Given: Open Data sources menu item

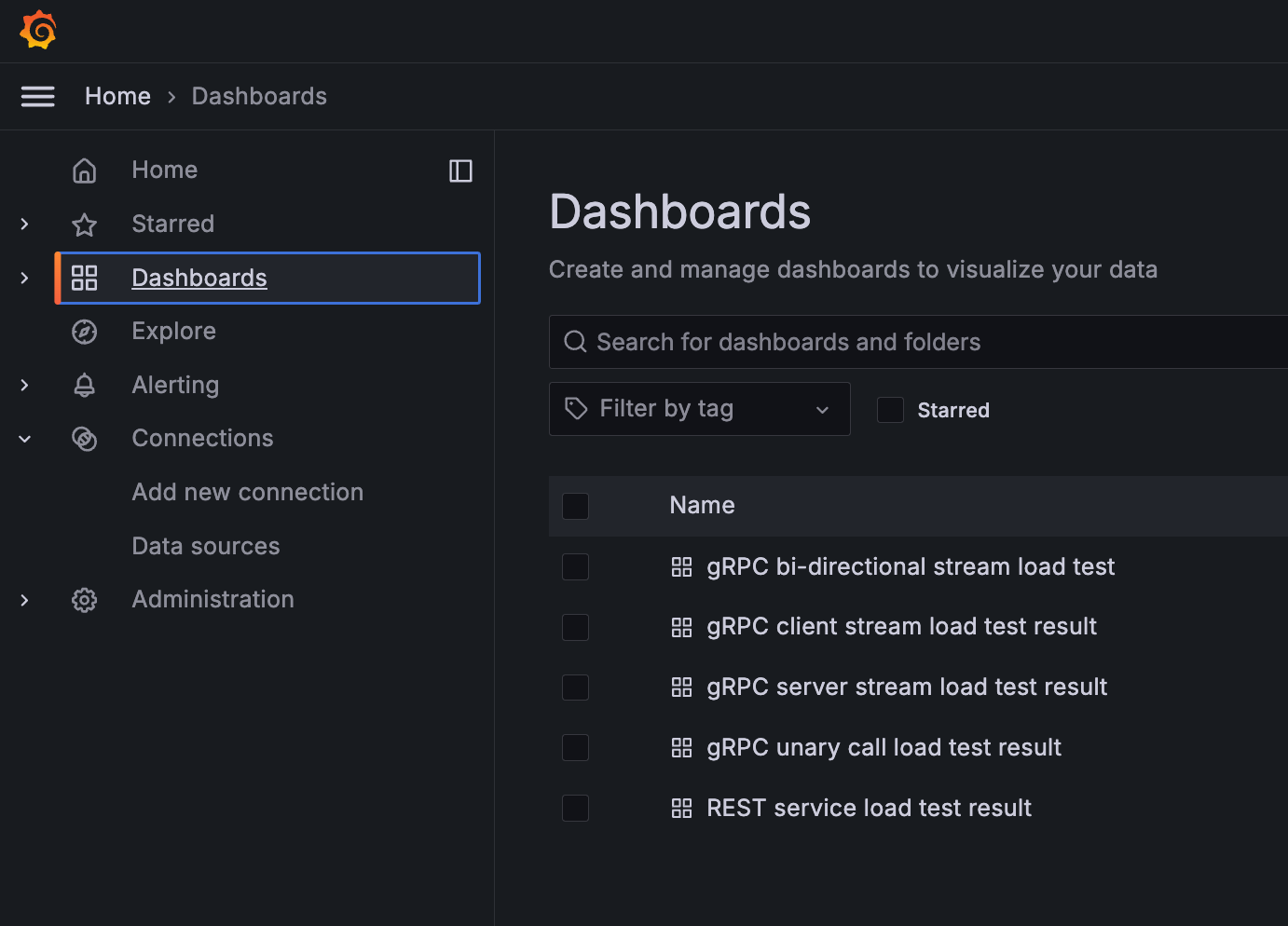Looking at the screenshot, I should pos(206,546).
